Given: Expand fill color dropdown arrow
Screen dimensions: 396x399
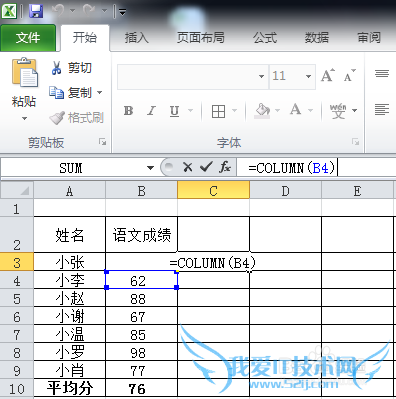Looking at the screenshot, I should pos(277,110).
